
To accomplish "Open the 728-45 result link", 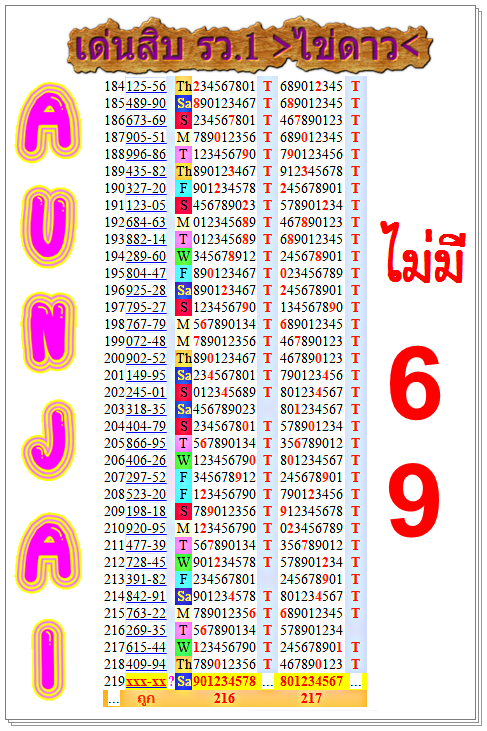I will coord(146,563).
